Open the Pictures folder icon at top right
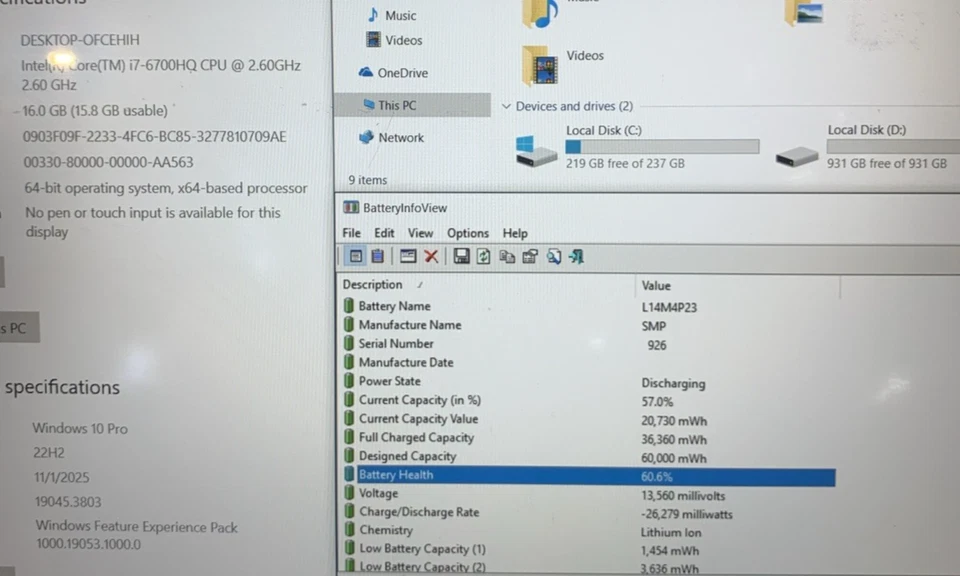This screenshot has width=960, height=576. click(804, 12)
